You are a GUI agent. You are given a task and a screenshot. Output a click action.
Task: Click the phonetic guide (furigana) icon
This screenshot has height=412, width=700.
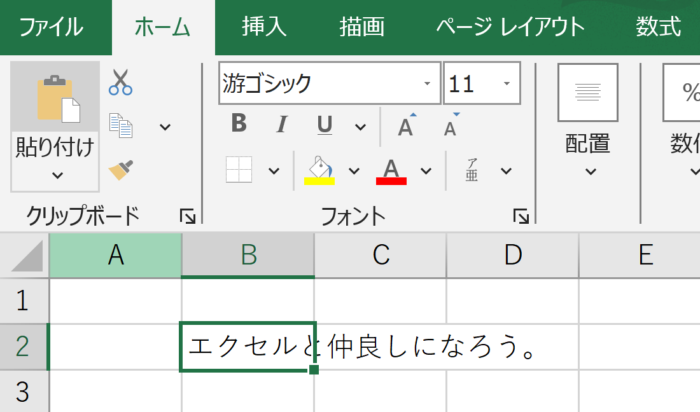[x=471, y=170]
